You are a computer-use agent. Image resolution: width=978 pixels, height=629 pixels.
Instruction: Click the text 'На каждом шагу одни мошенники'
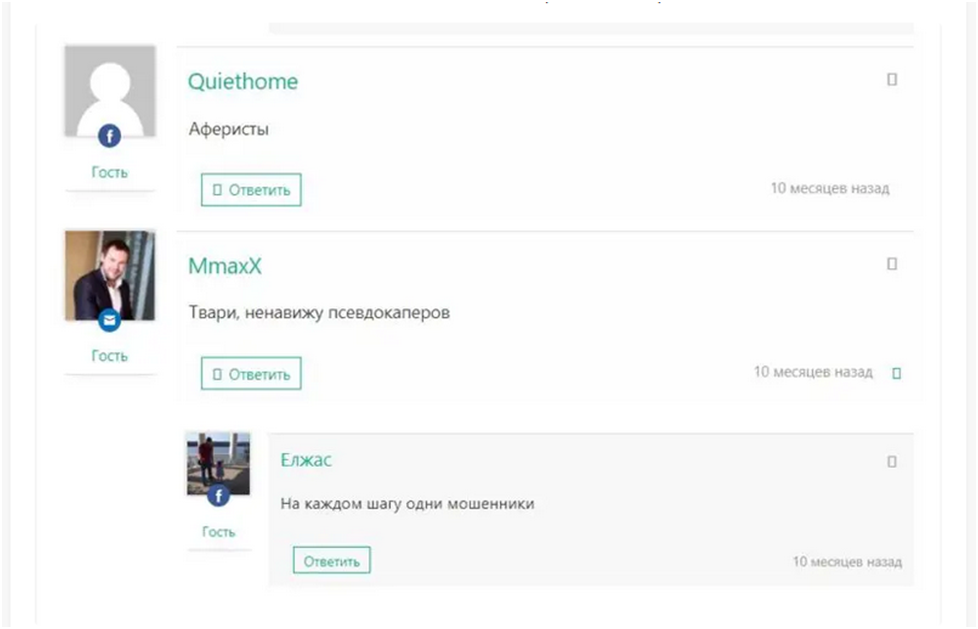click(407, 504)
